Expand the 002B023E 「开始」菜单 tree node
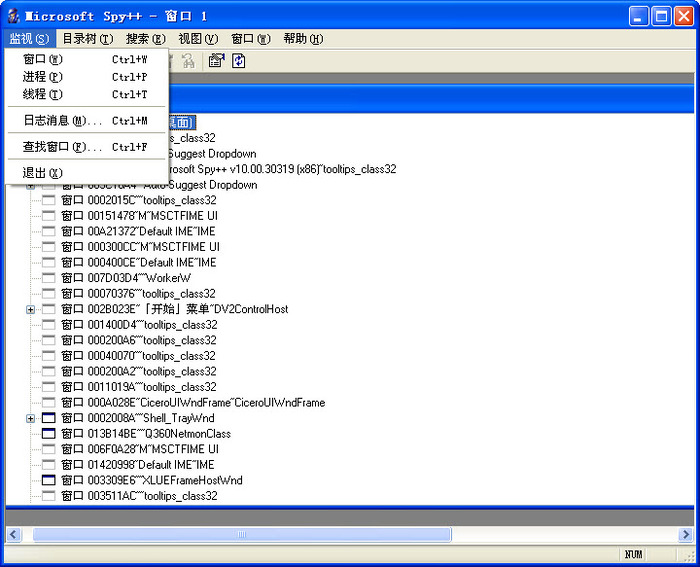Image resolution: width=700 pixels, height=567 pixels. tap(30, 309)
